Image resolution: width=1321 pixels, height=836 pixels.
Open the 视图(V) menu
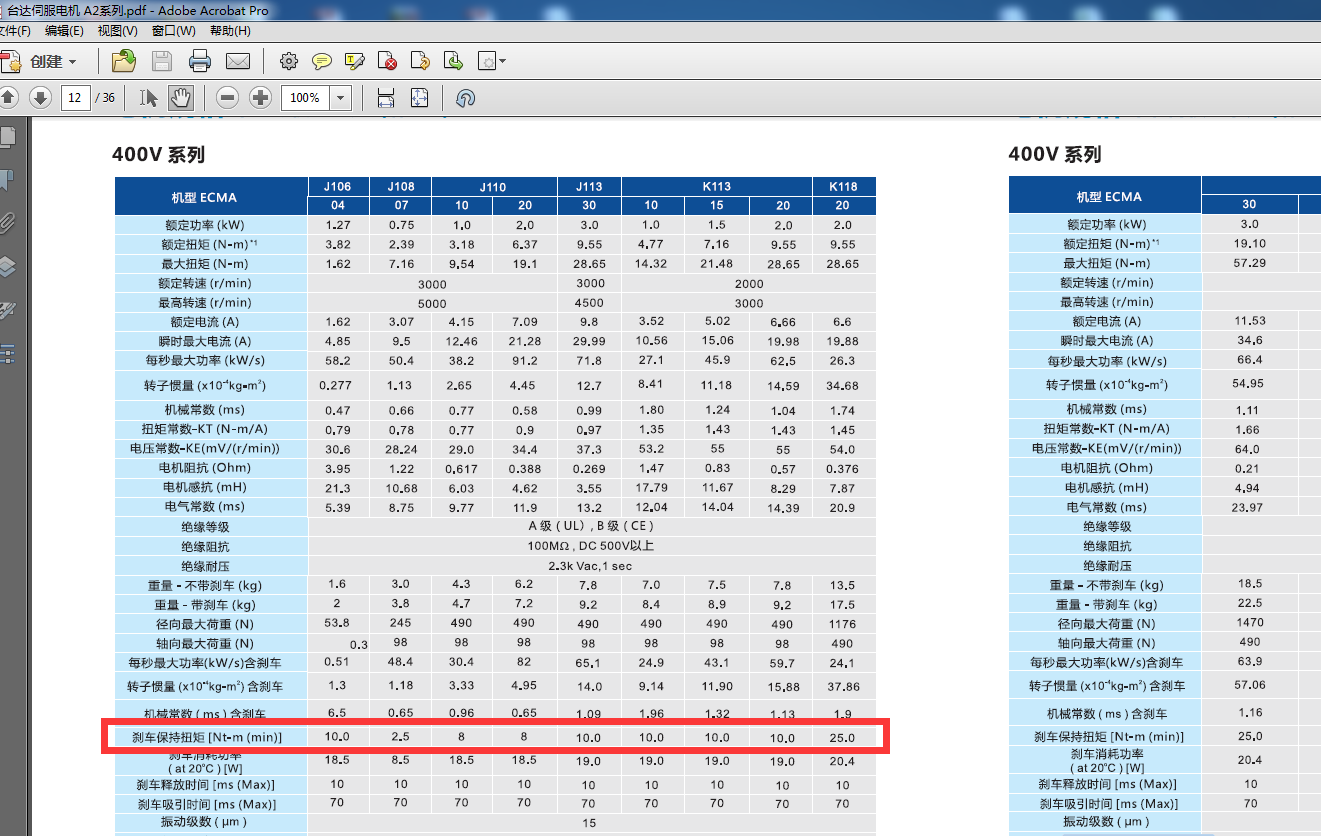pyautogui.click(x=118, y=31)
